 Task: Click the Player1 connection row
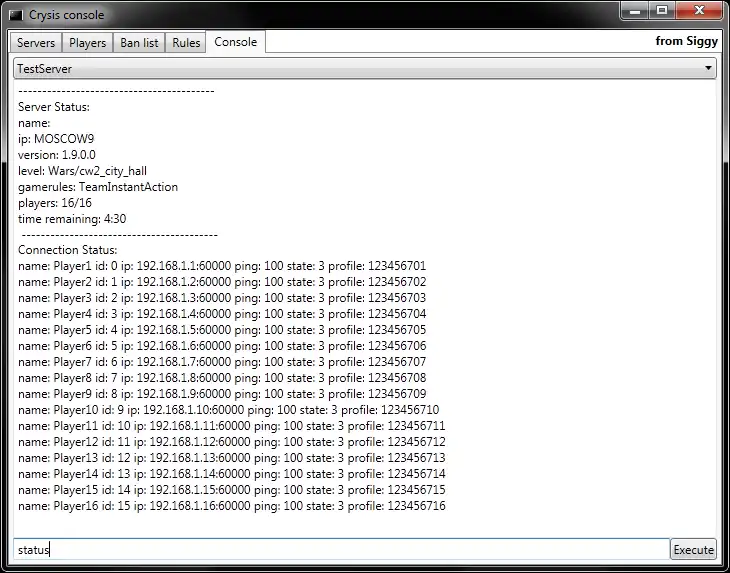(222, 266)
